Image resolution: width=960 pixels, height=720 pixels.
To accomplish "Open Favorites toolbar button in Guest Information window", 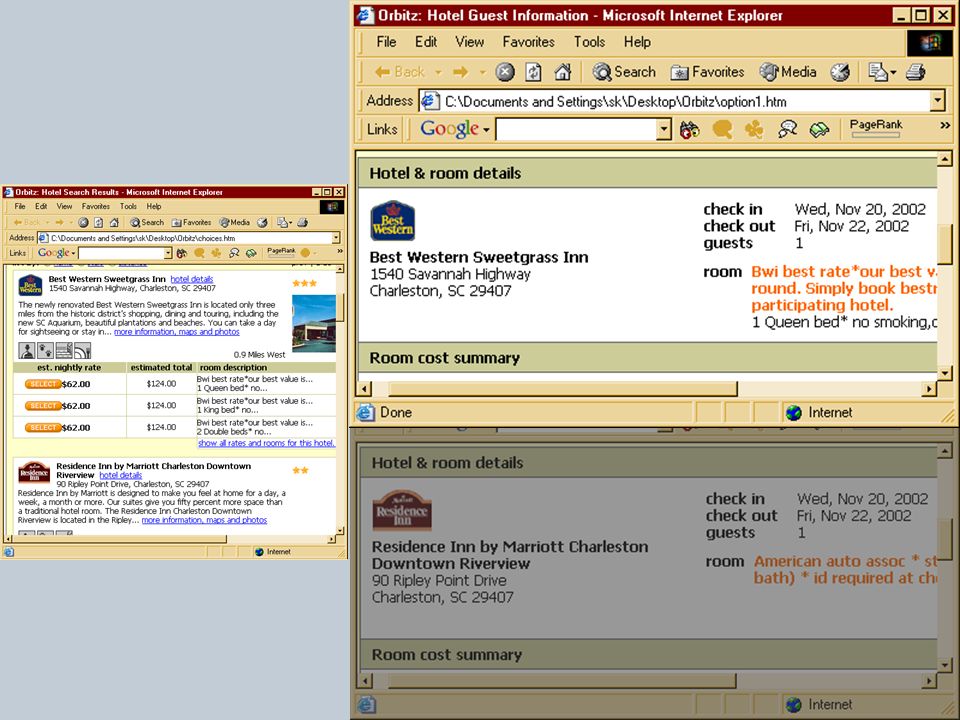I will click(707, 72).
